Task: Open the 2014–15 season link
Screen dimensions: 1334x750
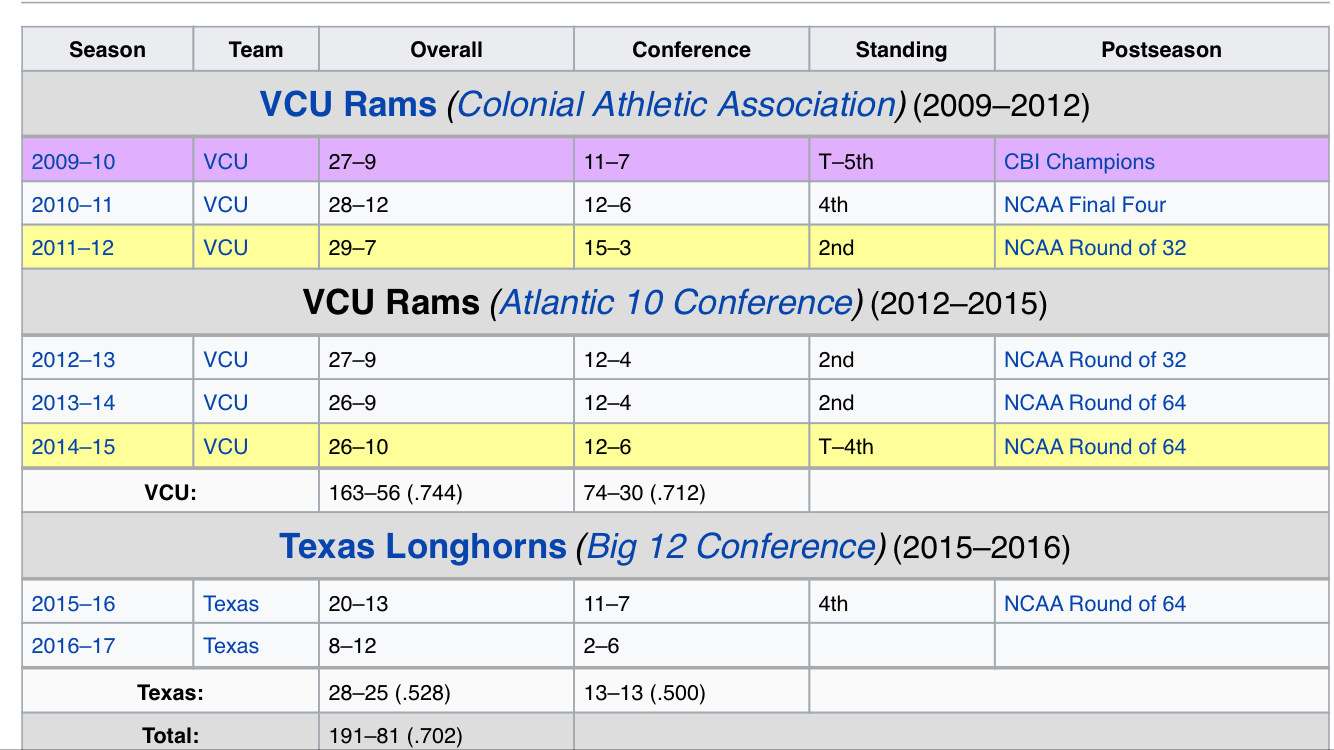Action: tap(73, 447)
